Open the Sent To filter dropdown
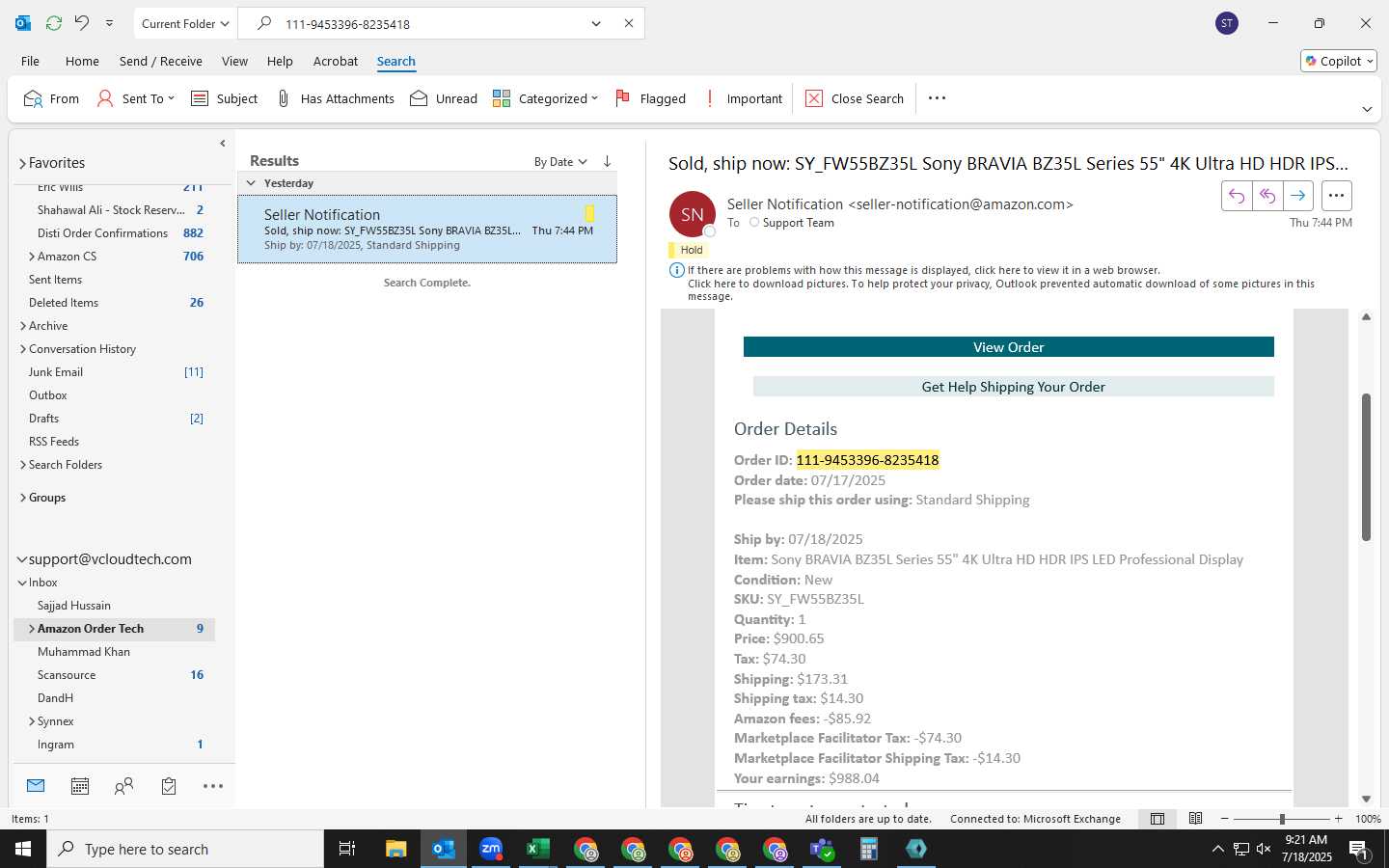Viewport: 1389px width, 868px height. tap(136, 98)
